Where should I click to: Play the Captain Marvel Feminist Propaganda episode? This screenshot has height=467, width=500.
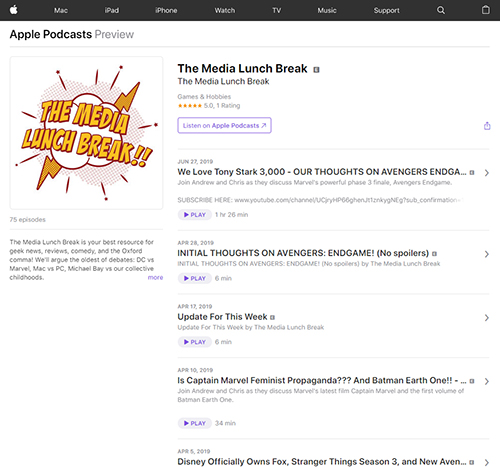[195, 423]
